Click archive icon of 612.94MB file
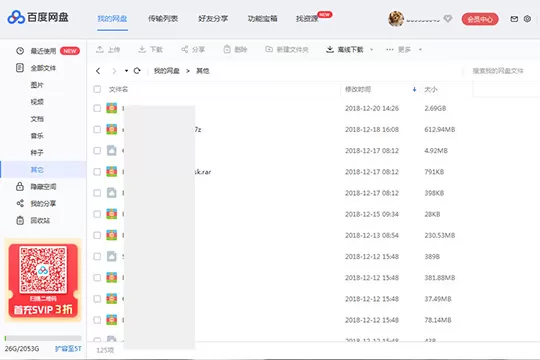This screenshot has height=360, width=540. click(x=112, y=130)
